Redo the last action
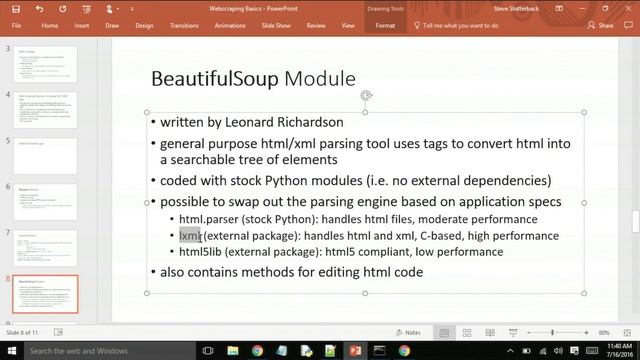The image size is (640, 360). click(62, 9)
